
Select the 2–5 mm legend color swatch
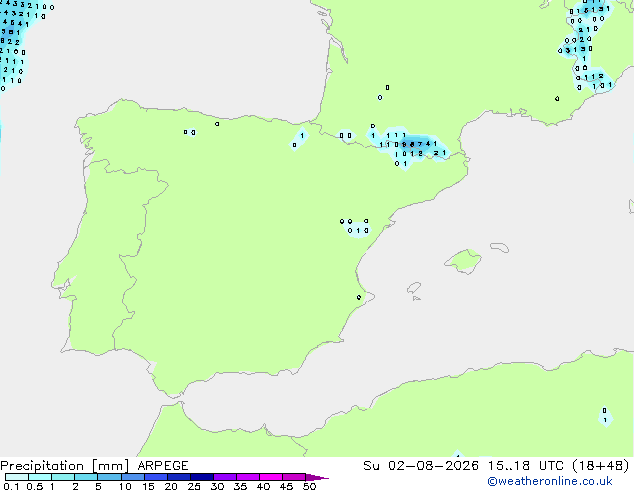pos(86,477)
